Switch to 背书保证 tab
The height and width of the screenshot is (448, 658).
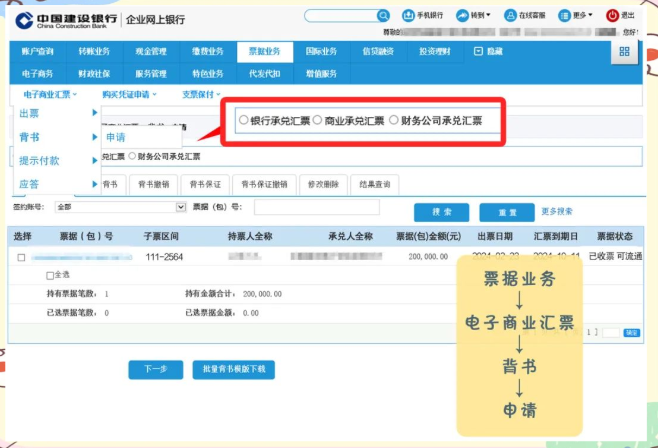pos(205,185)
